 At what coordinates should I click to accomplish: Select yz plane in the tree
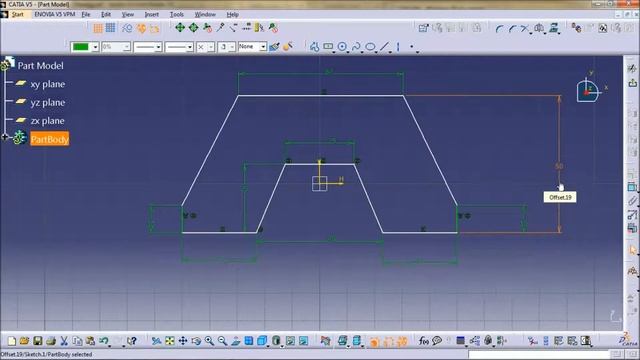[47, 102]
